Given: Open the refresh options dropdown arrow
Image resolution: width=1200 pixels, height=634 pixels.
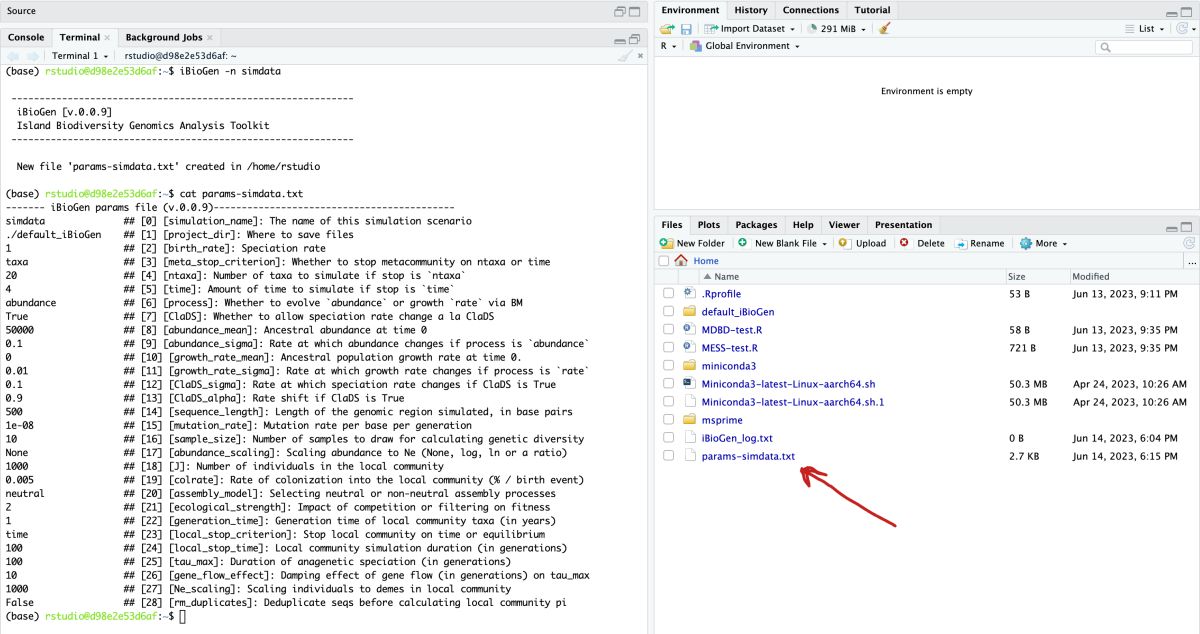Looking at the screenshot, I should click(1194, 29).
